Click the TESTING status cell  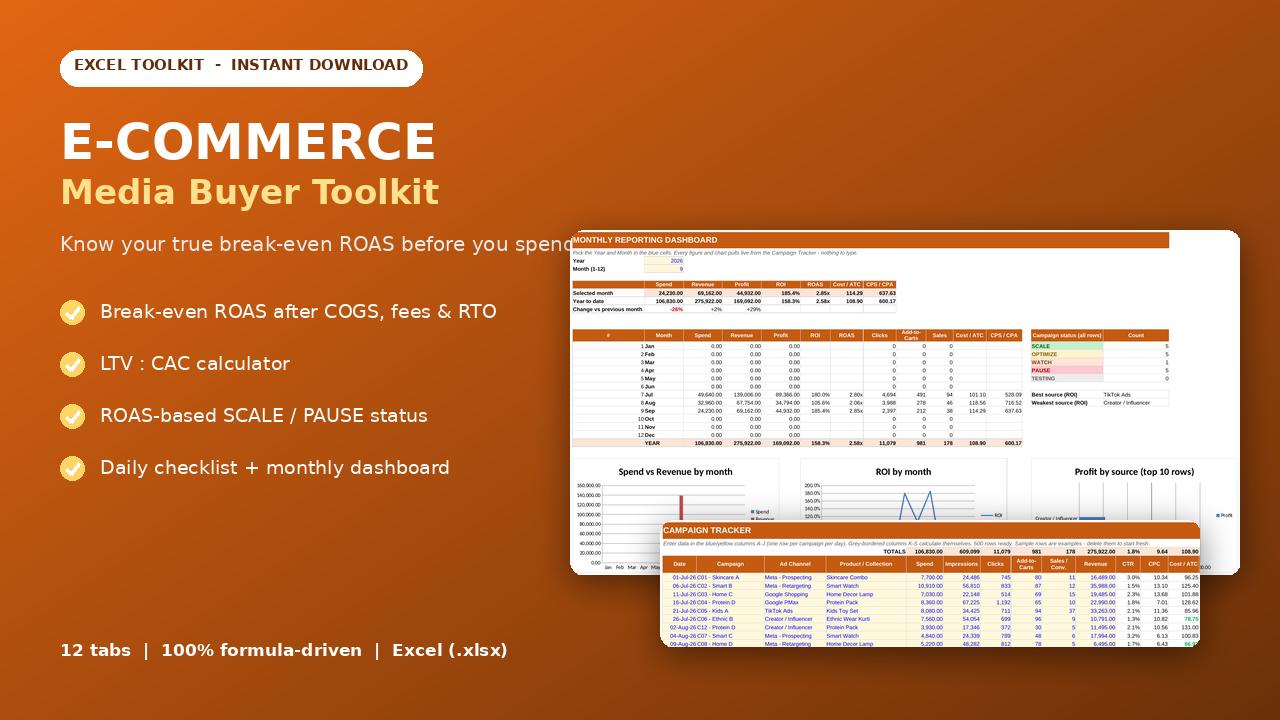click(1066, 378)
